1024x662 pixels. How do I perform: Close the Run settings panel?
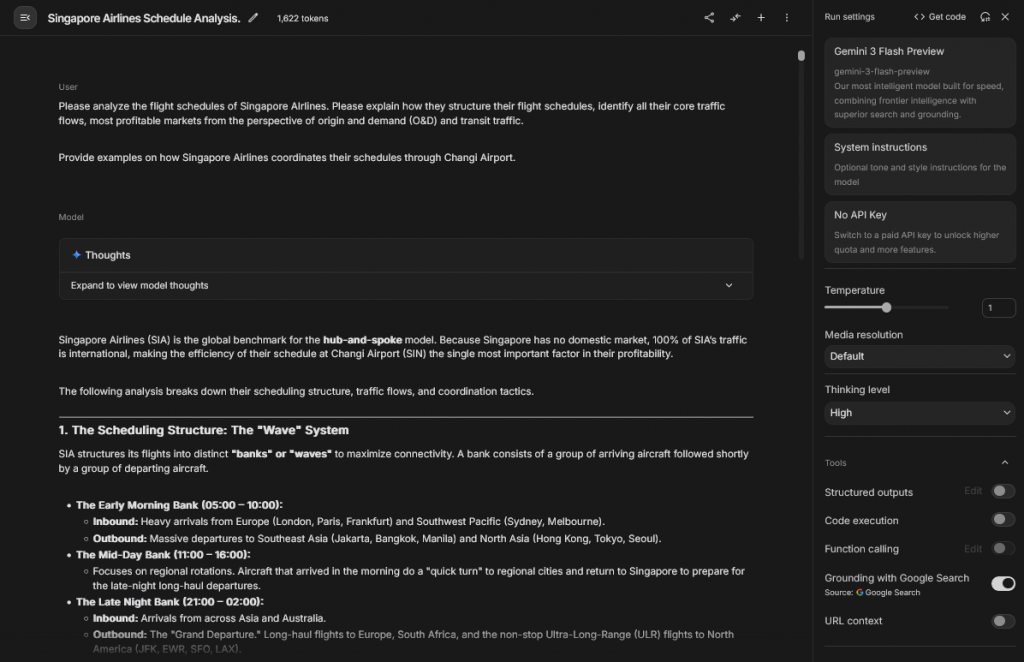point(1005,17)
